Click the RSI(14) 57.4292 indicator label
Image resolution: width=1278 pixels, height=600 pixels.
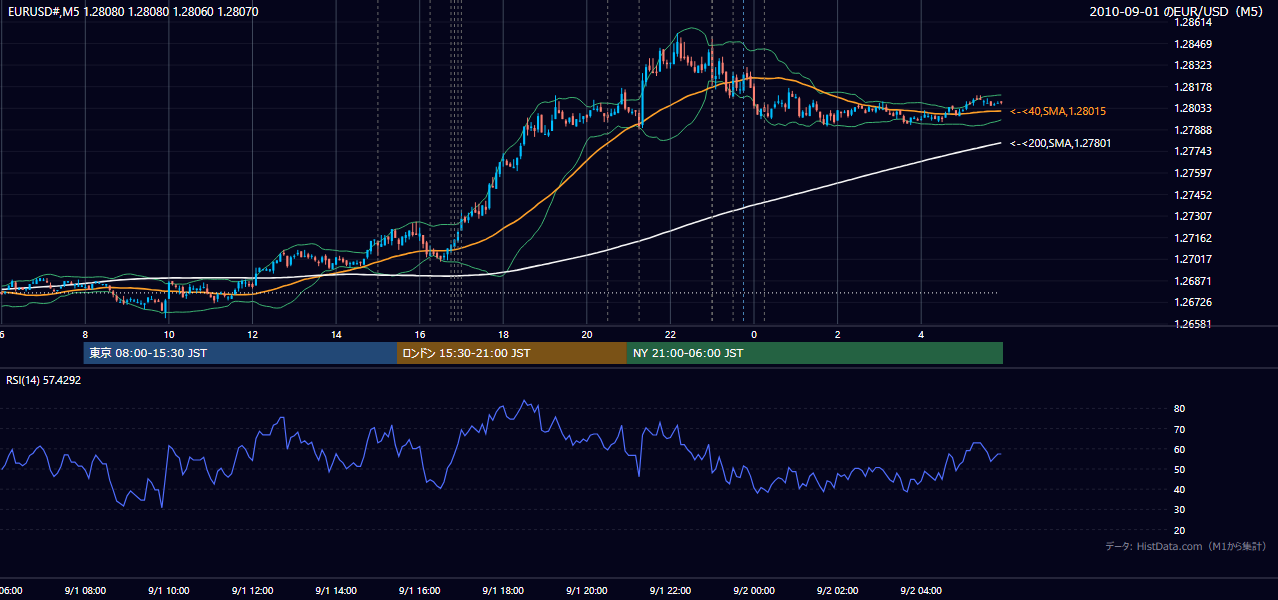tap(44, 380)
